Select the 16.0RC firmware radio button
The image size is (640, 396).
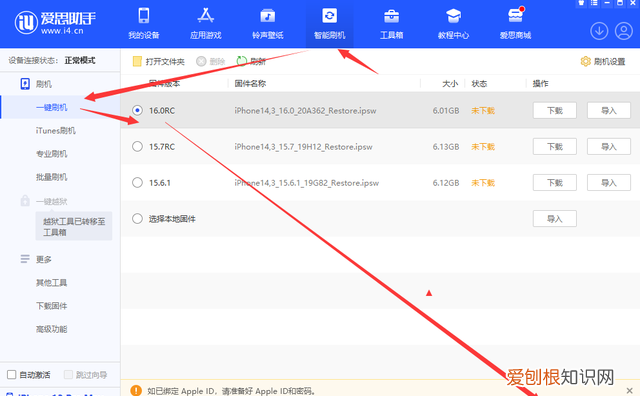(x=138, y=110)
